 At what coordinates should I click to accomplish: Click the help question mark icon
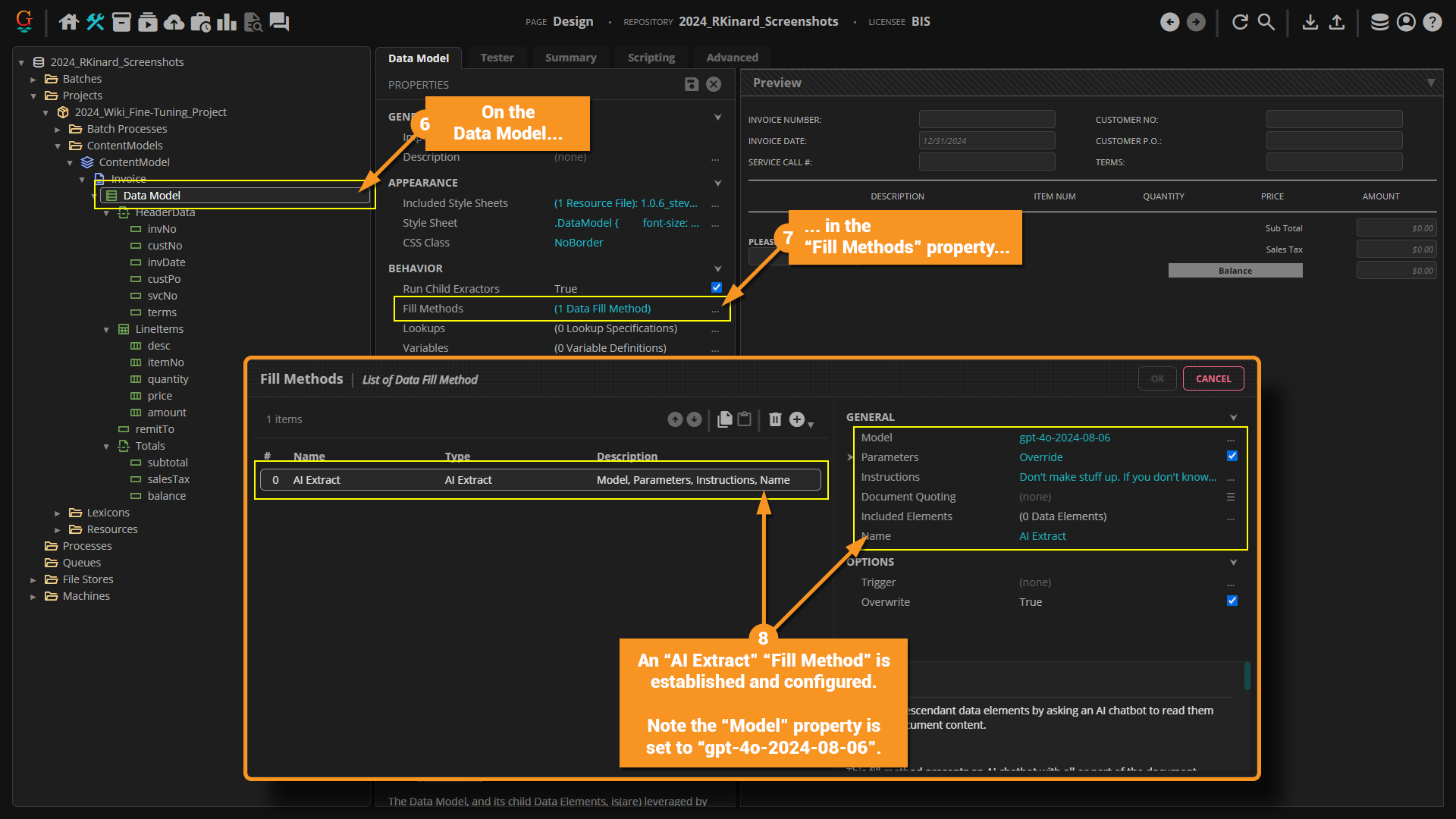click(1432, 22)
